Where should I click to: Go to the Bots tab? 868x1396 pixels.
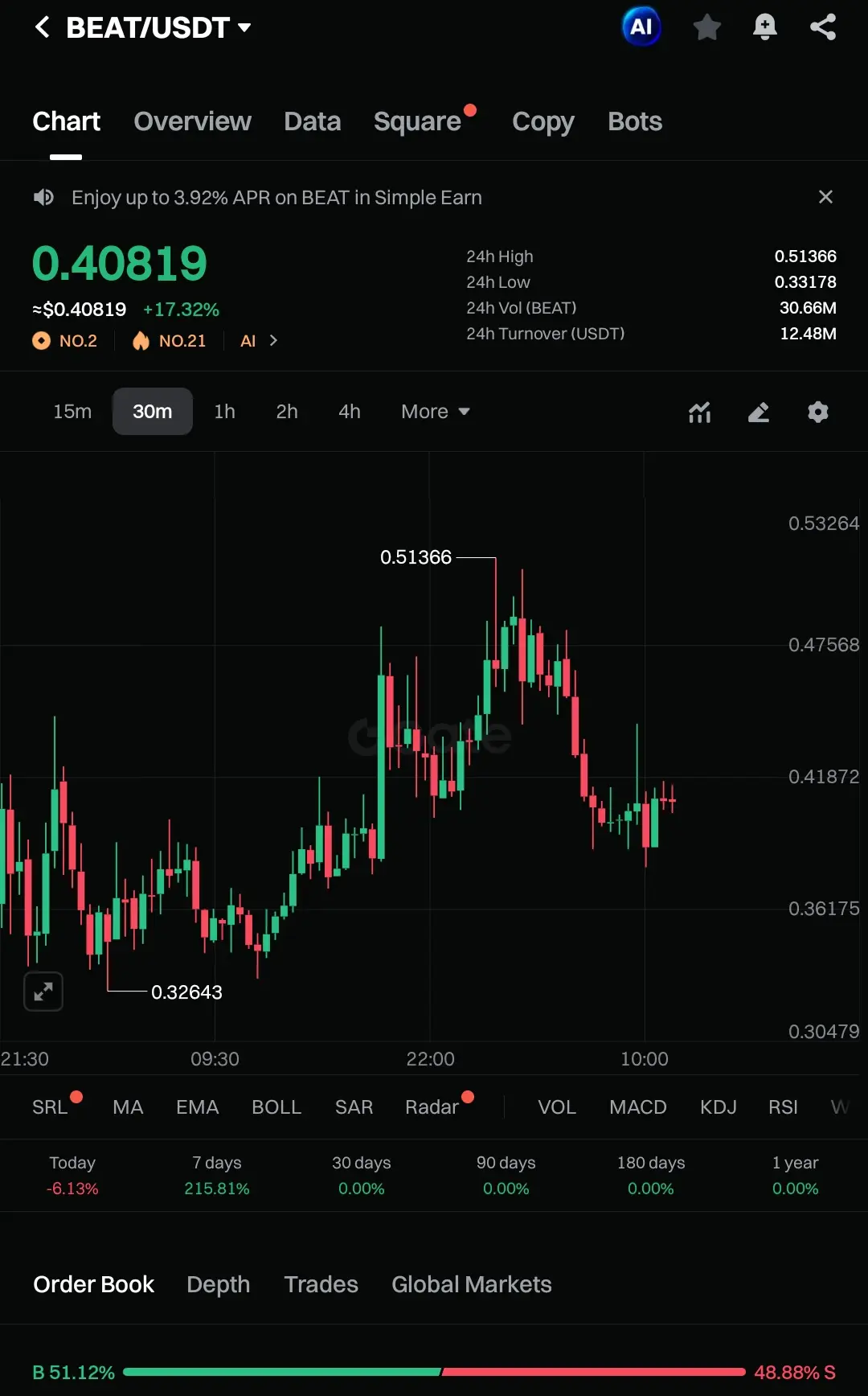pyautogui.click(x=635, y=121)
